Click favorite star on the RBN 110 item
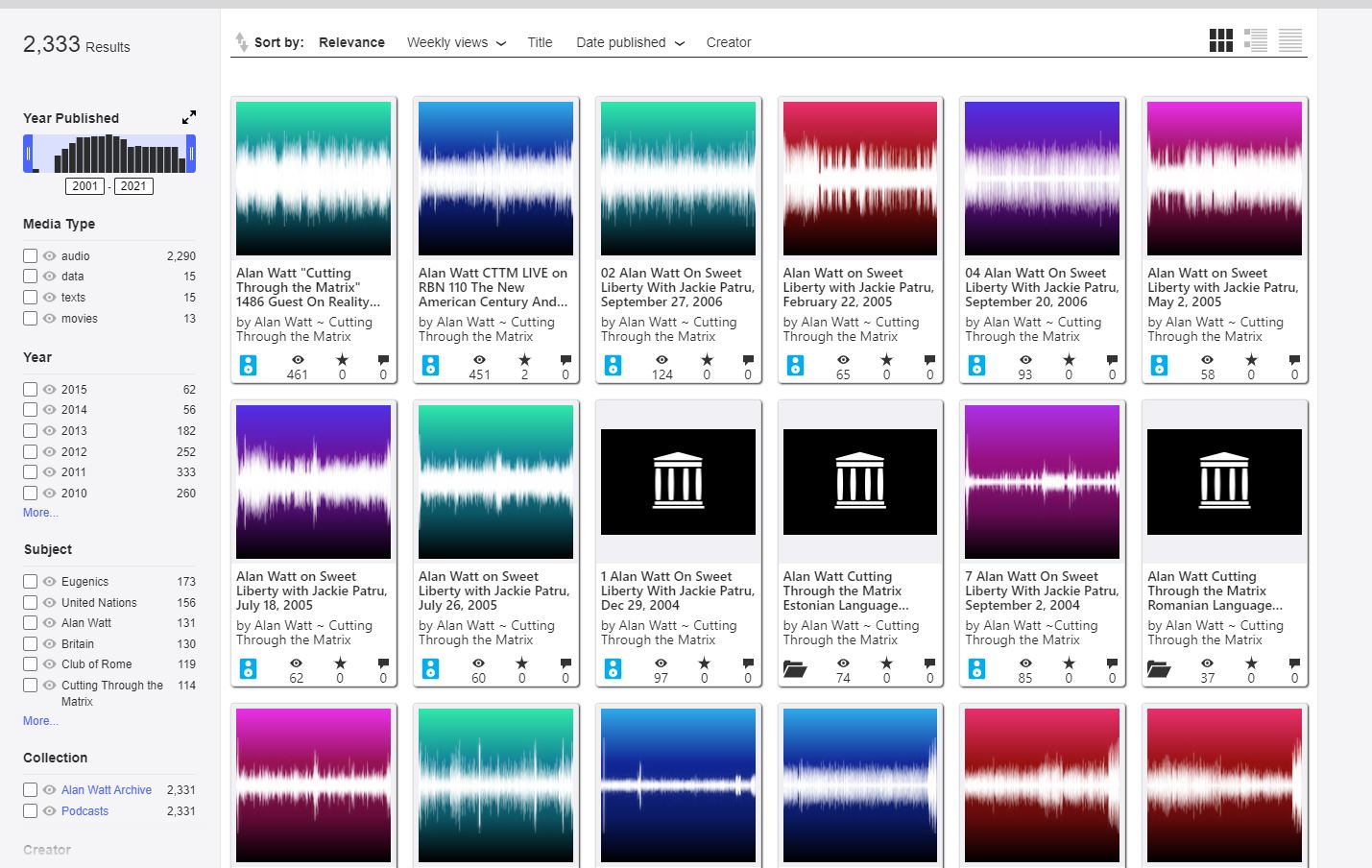1372x868 pixels. coord(524,360)
